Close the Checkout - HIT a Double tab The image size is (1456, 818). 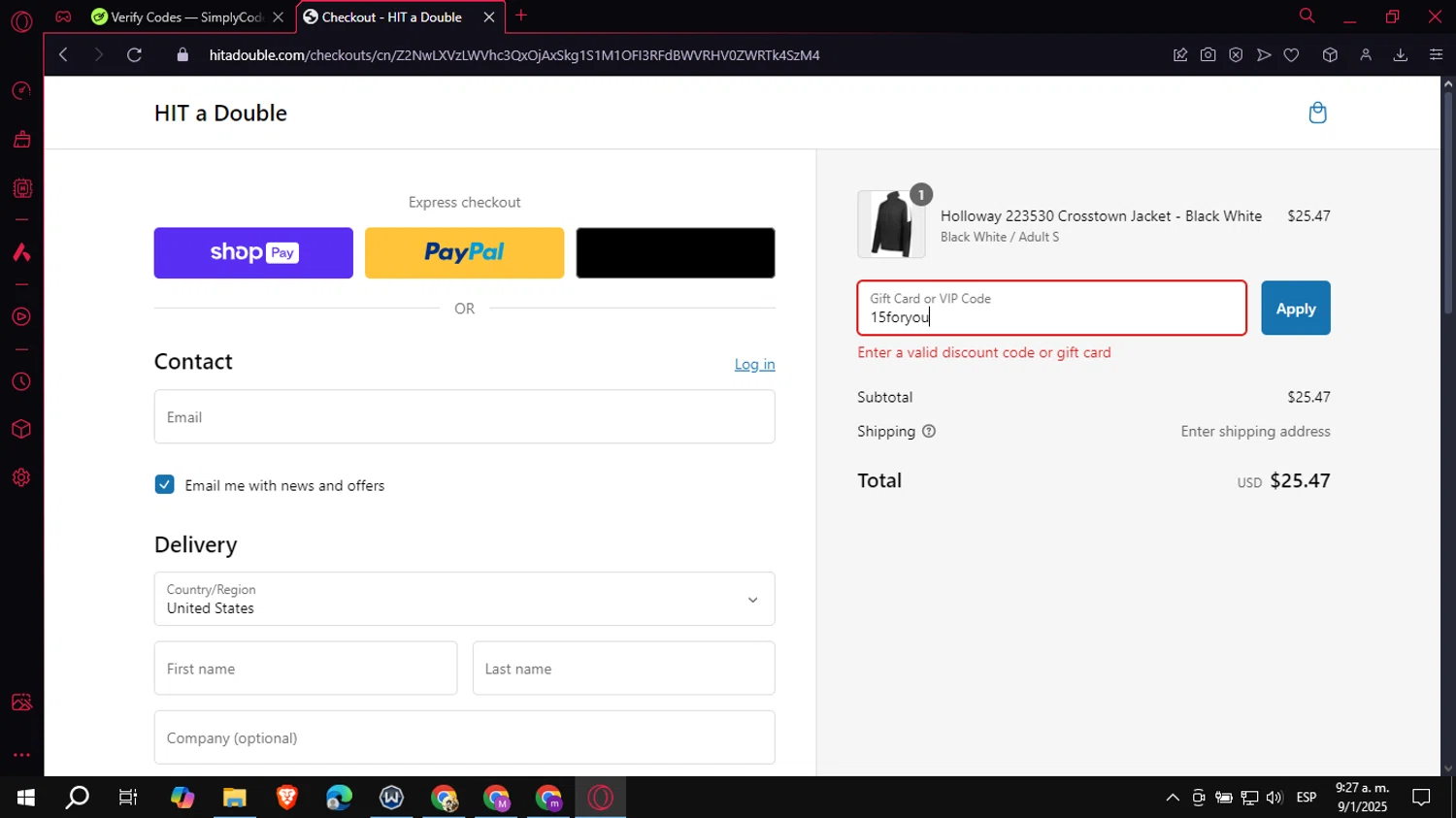pyautogui.click(x=489, y=17)
